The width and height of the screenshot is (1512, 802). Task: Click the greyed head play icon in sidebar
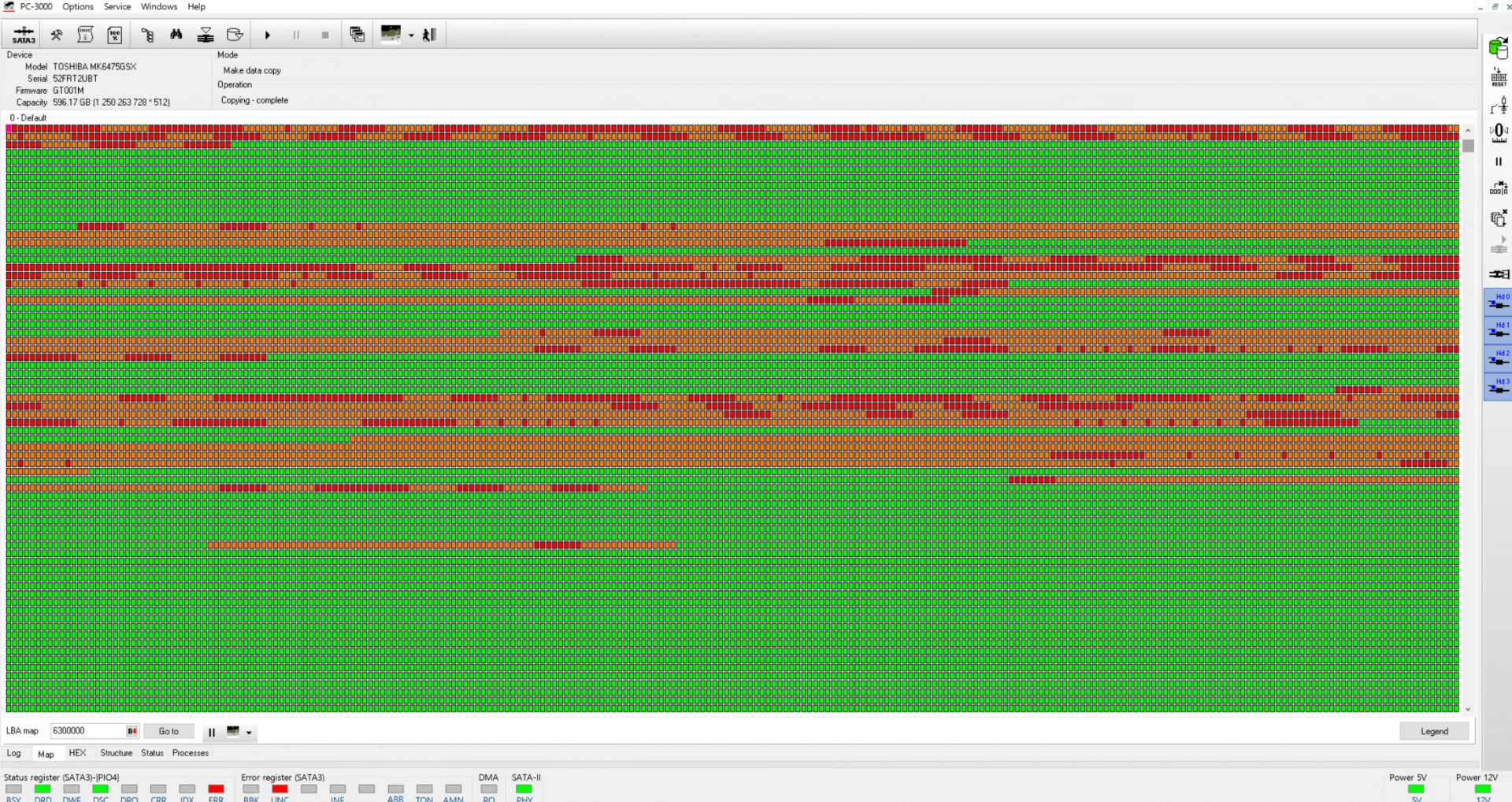click(x=1499, y=246)
